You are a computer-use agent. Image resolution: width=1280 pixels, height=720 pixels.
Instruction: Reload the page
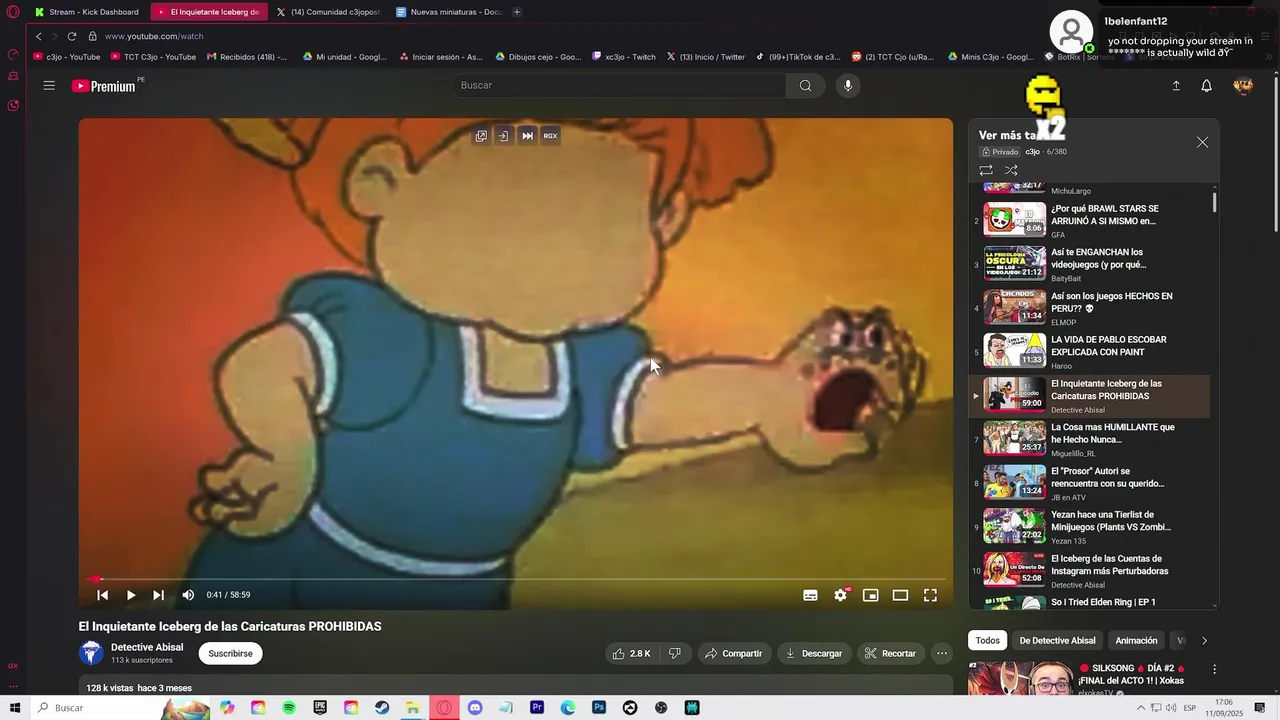pos(72,36)
